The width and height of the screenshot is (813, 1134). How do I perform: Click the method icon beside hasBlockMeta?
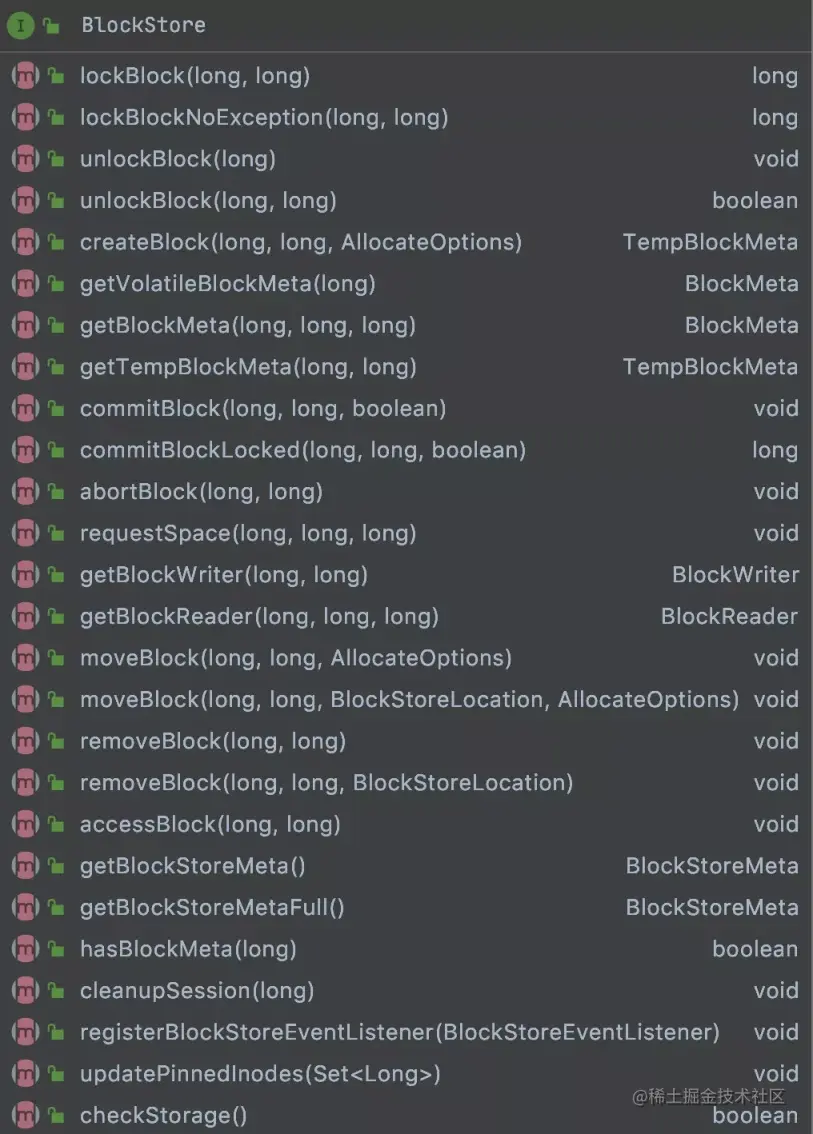24,949
